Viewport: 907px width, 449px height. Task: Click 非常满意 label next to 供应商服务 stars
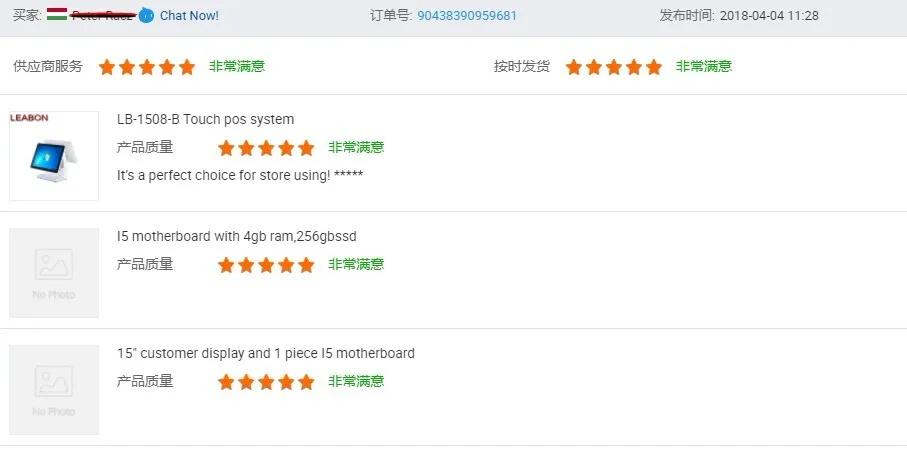236,67
